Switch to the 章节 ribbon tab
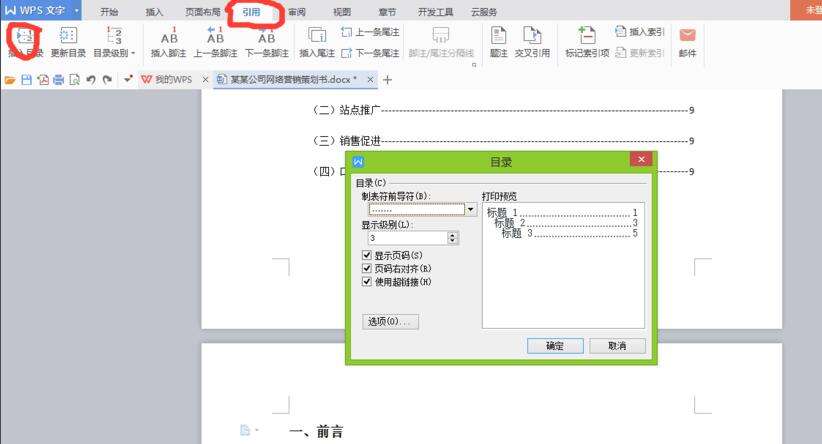 [387, 12]
